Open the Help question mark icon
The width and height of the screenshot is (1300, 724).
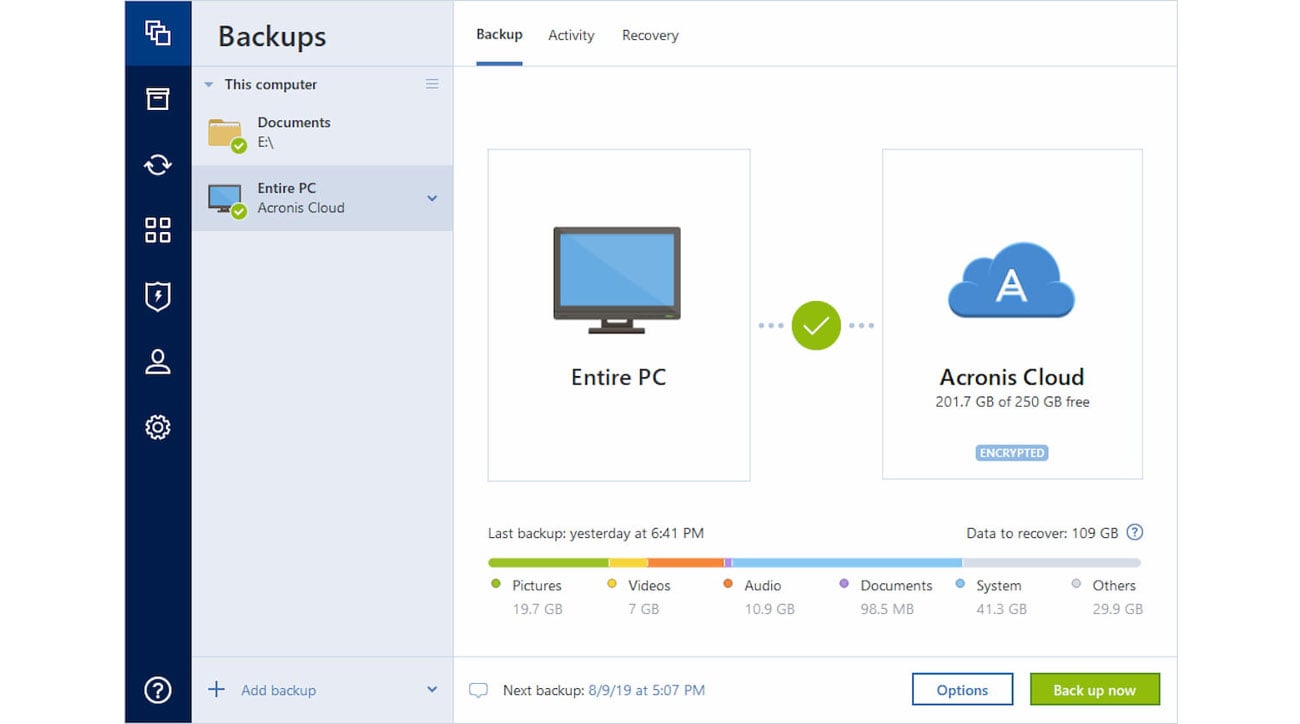click(158, 690)
